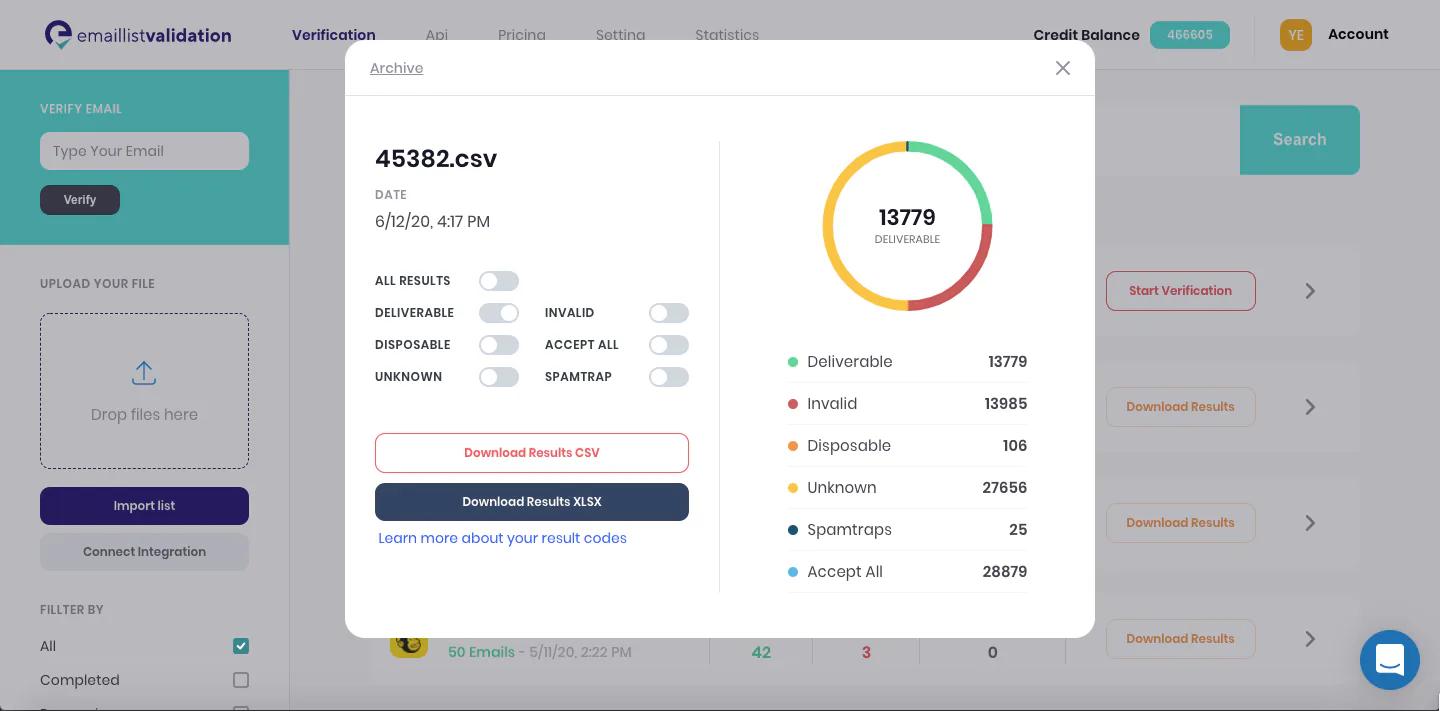1440x711 pixels.
Task: Toggle the ALL RESULTS switch
Action: click(x=499, y=281)
